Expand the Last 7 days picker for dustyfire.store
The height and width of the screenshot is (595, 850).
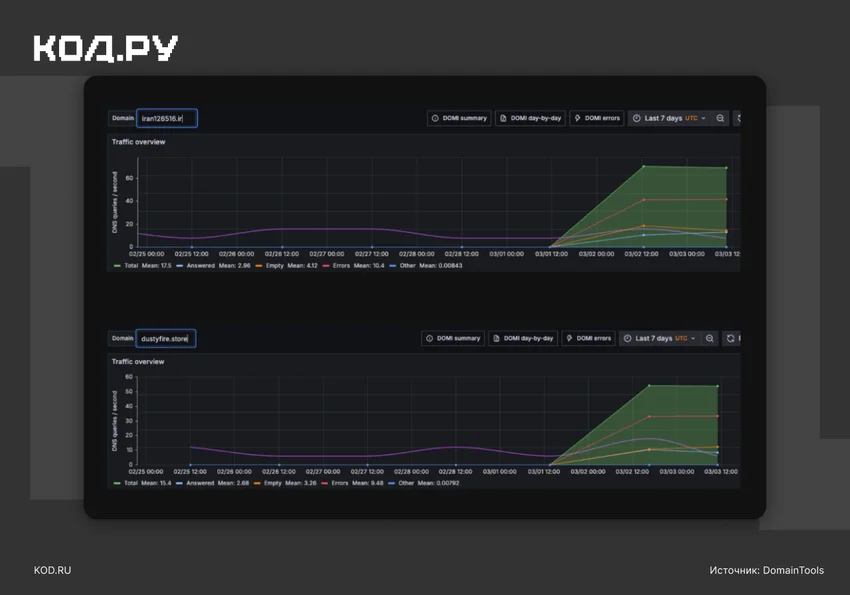click(x=660, y=338)
